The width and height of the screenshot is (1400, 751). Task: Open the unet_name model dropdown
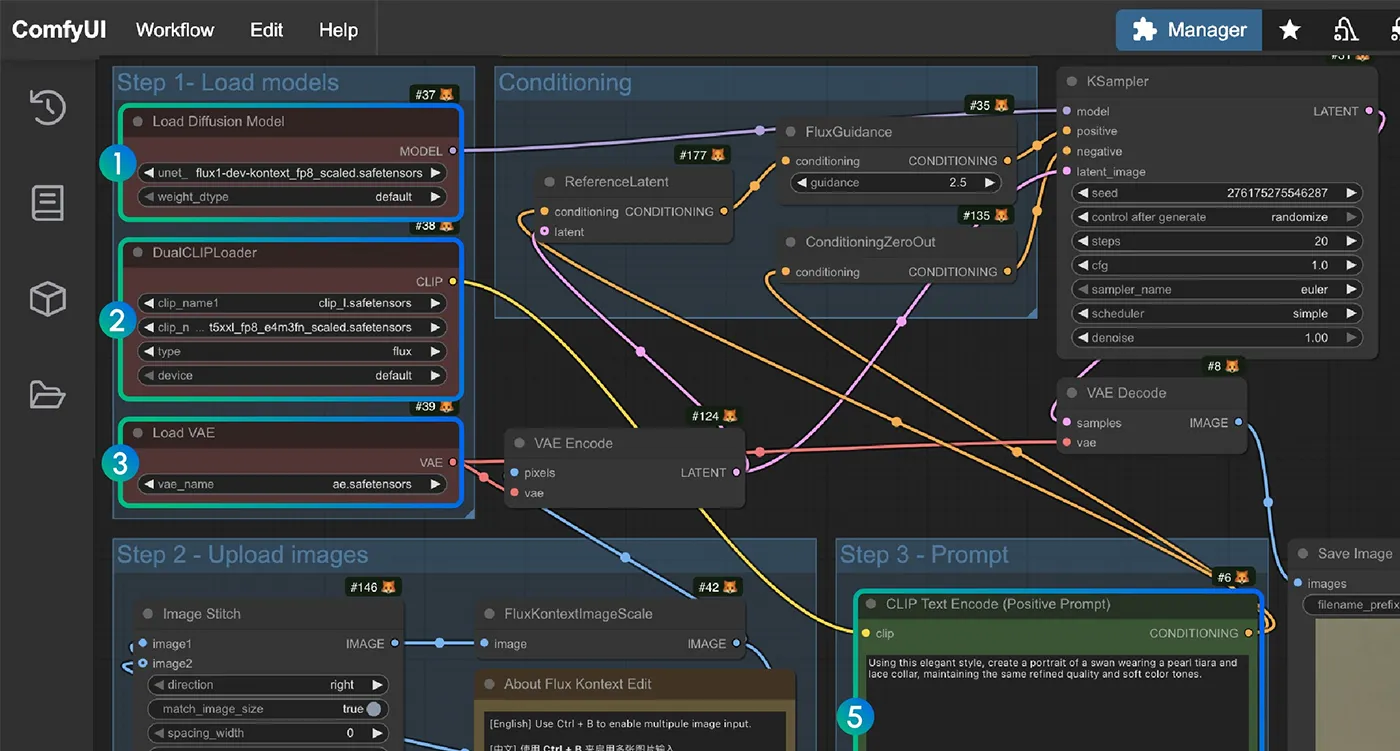291,173
